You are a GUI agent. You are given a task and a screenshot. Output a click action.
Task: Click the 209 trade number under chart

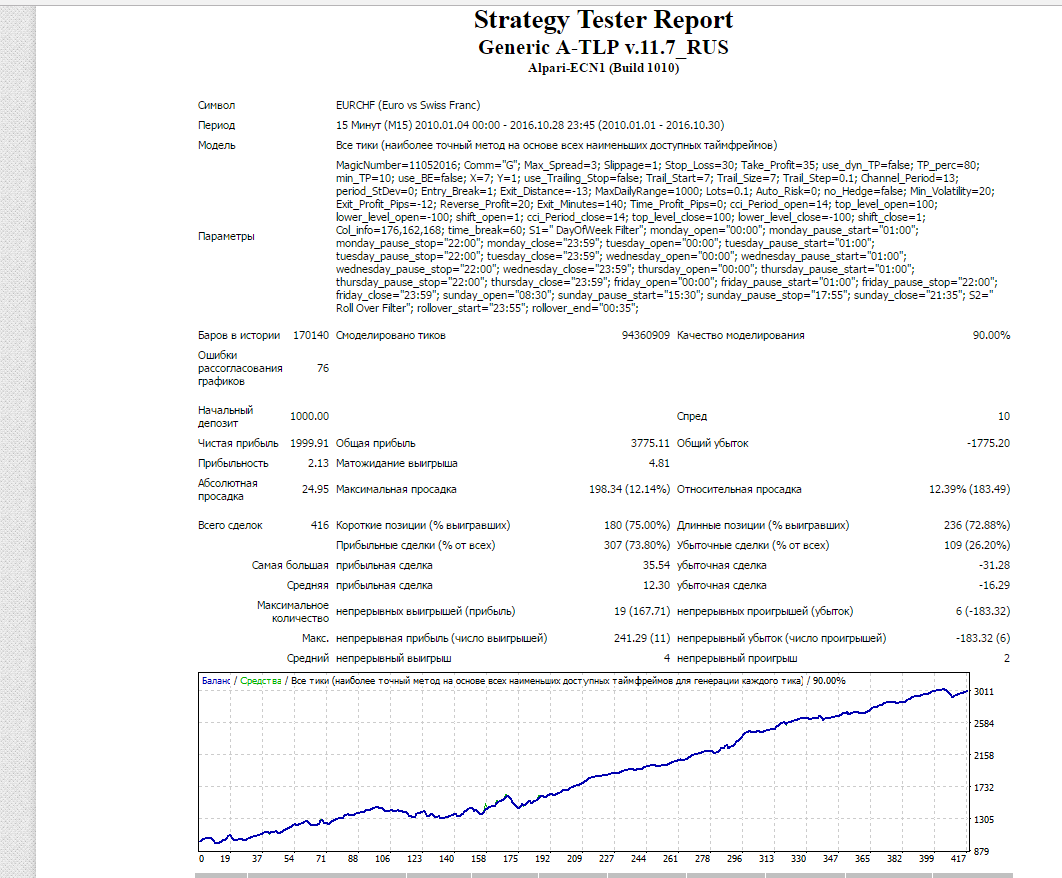point(574,858)
